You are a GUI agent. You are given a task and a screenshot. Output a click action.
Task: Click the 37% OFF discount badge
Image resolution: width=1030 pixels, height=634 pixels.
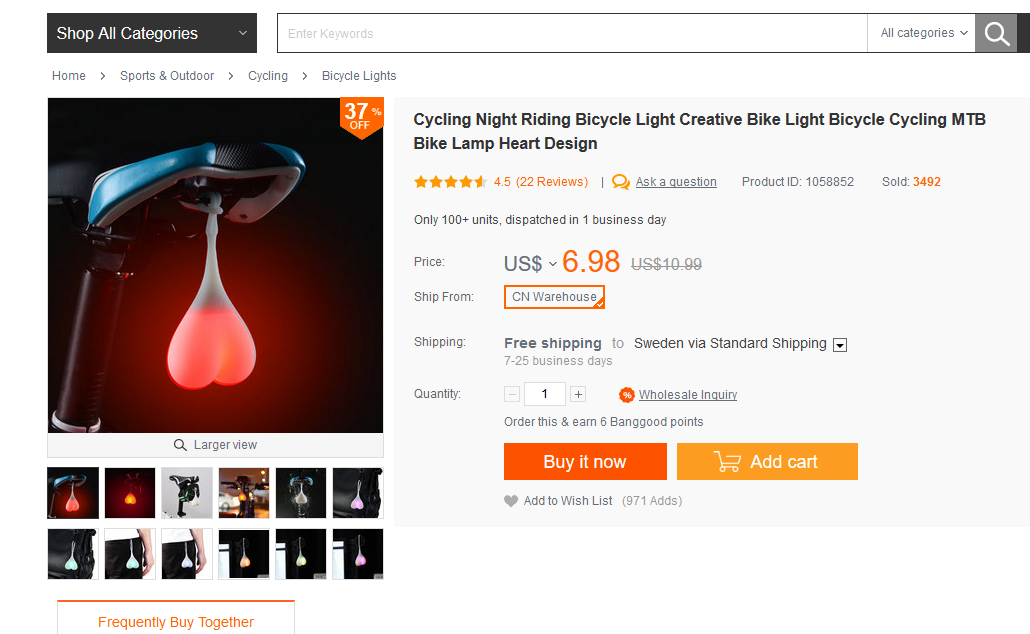[x=361, y=116]
